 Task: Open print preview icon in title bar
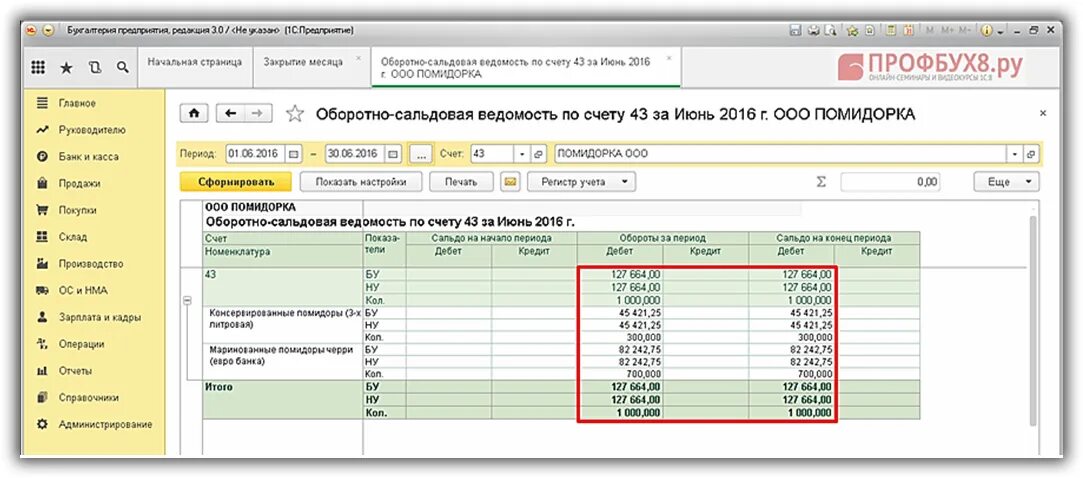click(831, 30)
